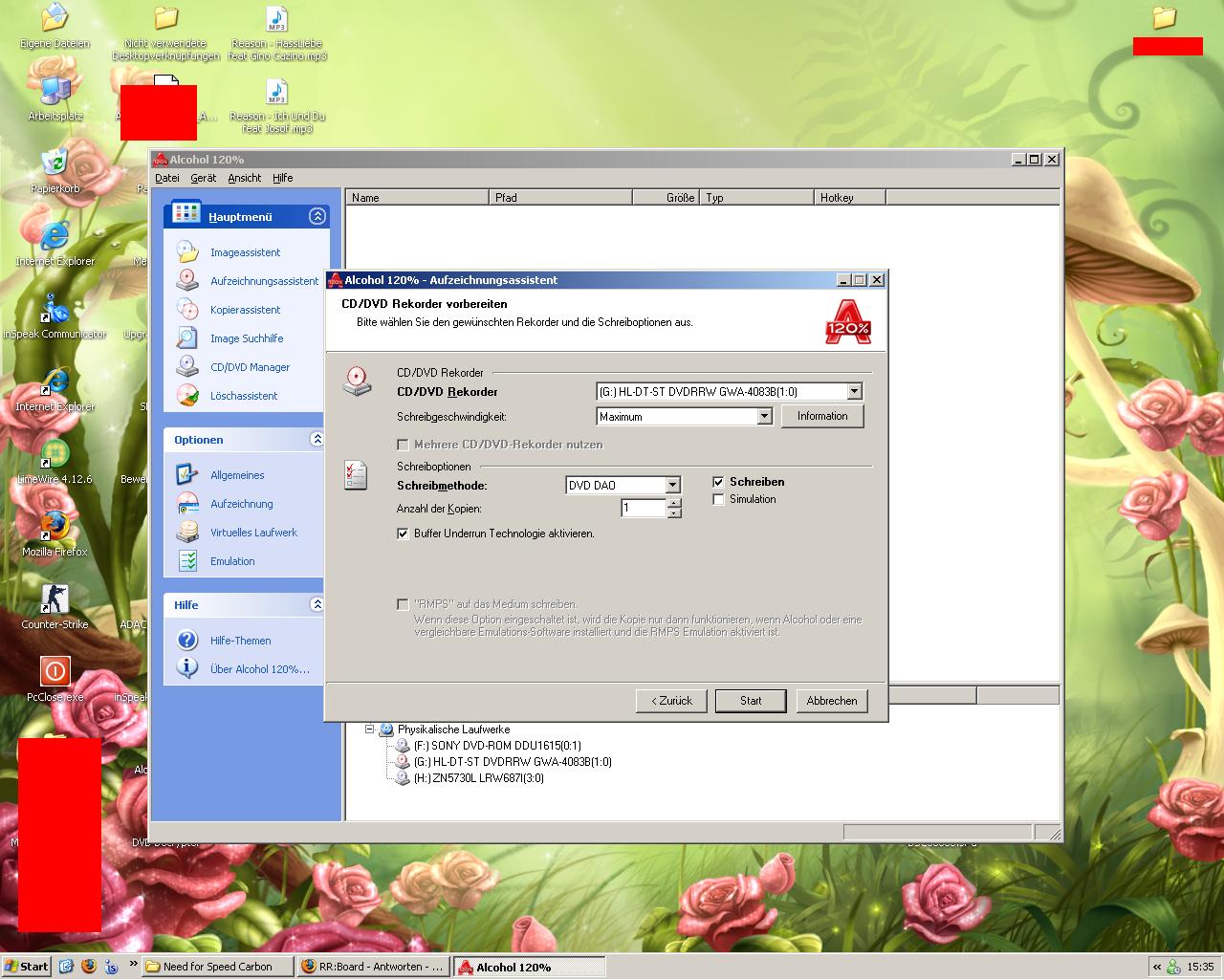The height and width of the screenshot is (980, 1224).
Task: Click the Zurück button
Action: pos(672,701)
